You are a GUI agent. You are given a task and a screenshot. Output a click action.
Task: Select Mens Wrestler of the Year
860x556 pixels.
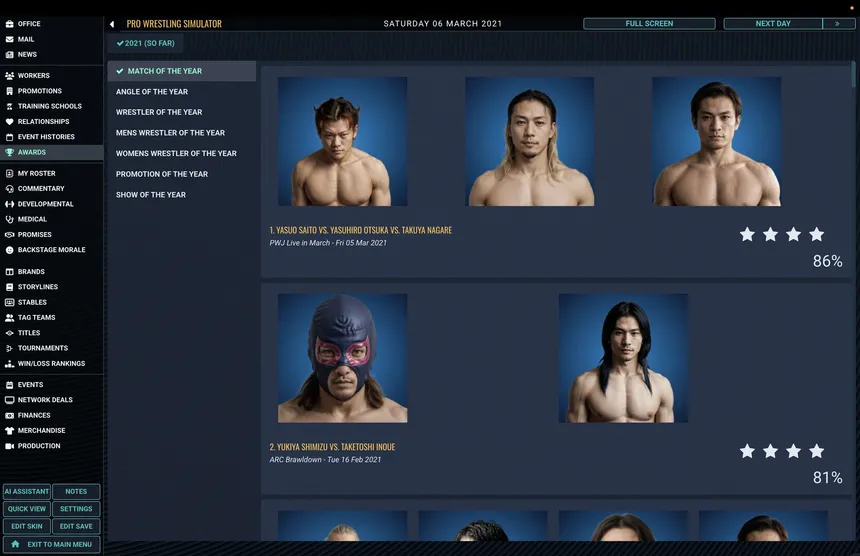170,133
